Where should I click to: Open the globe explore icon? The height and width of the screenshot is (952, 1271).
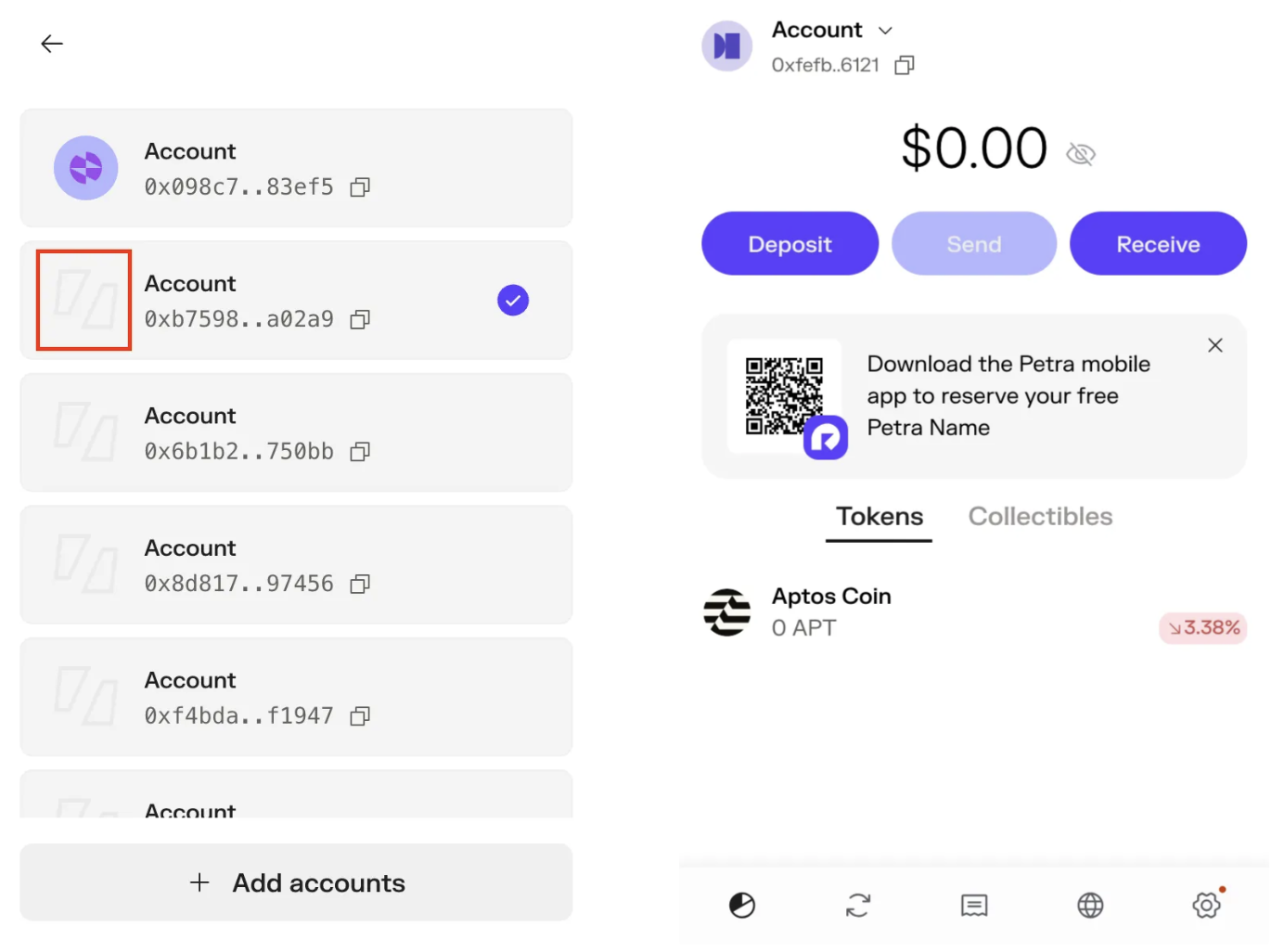point(1090,905)
